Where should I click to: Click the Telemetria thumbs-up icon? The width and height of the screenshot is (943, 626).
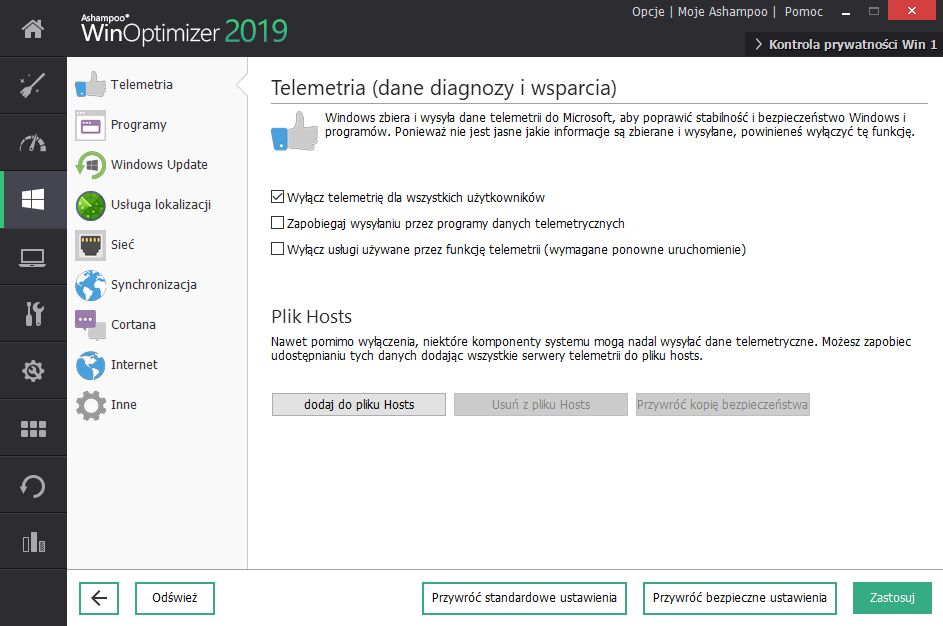click(90, 85)
